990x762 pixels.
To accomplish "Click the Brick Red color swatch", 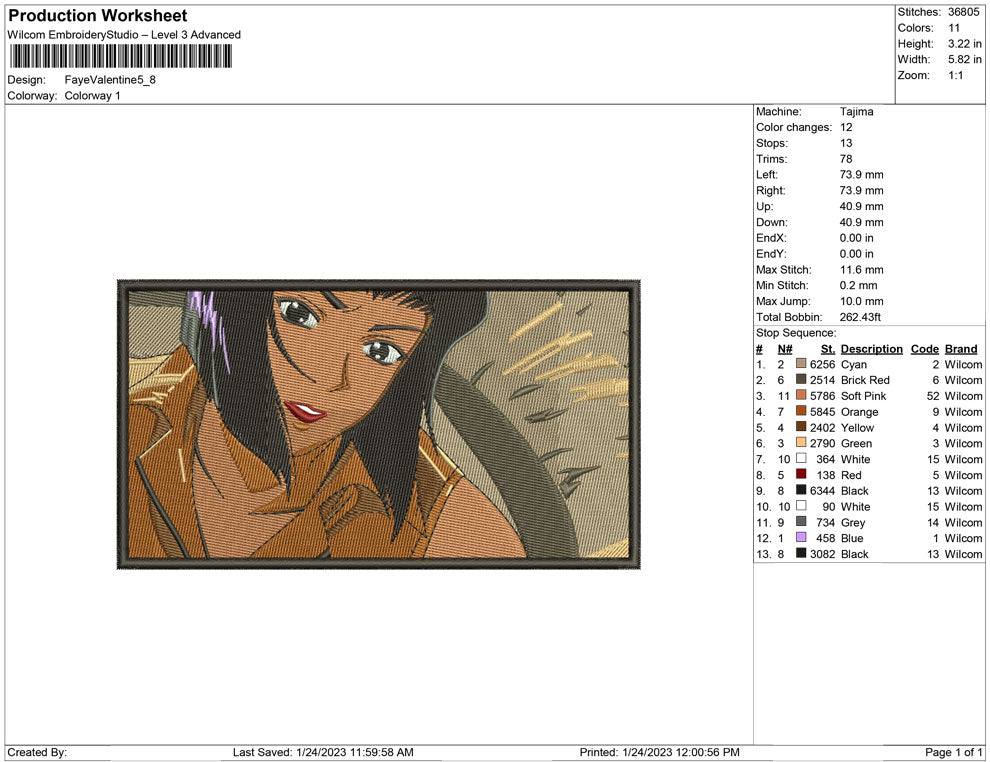I will coord(801,380).
